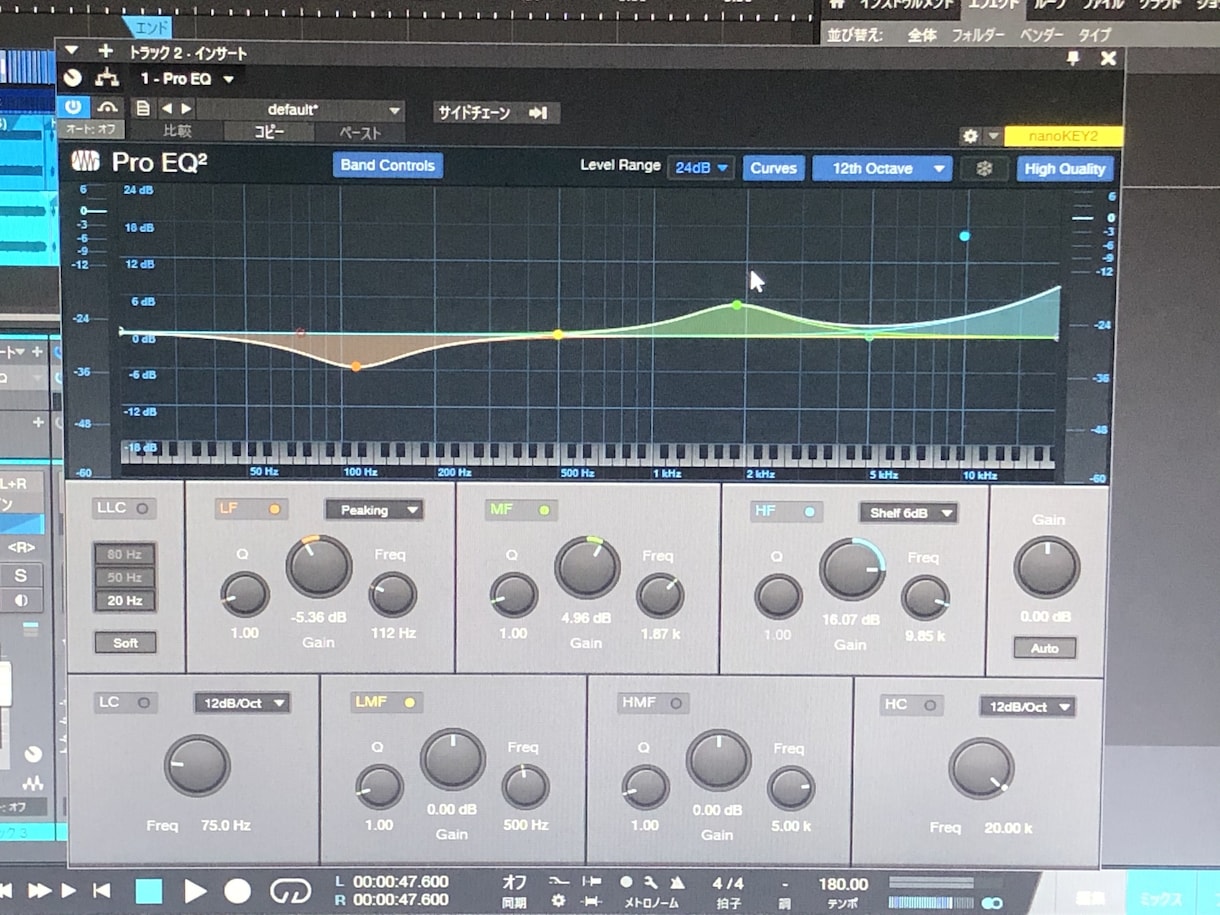Open the 1 - Pro EQ plugin selector
The width and height of the screenshot is (1220, 915).
187,79
